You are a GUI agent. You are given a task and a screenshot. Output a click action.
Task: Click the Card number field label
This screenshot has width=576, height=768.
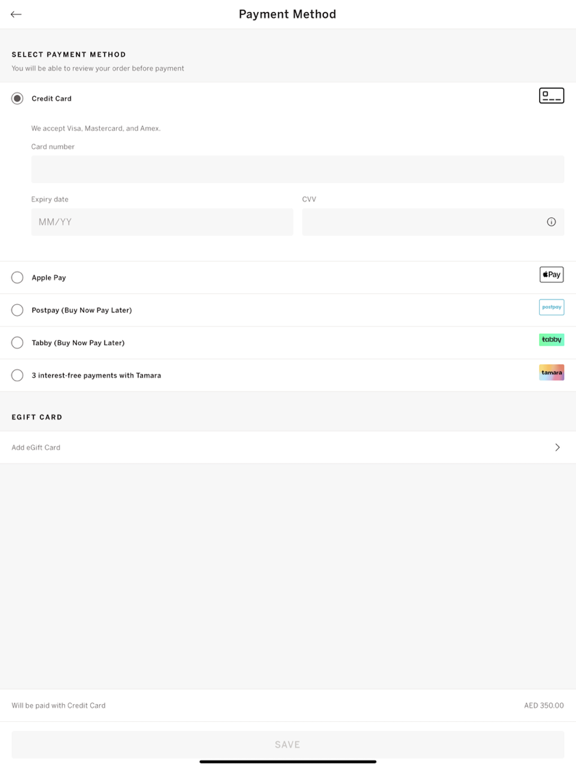click(52, 146)
